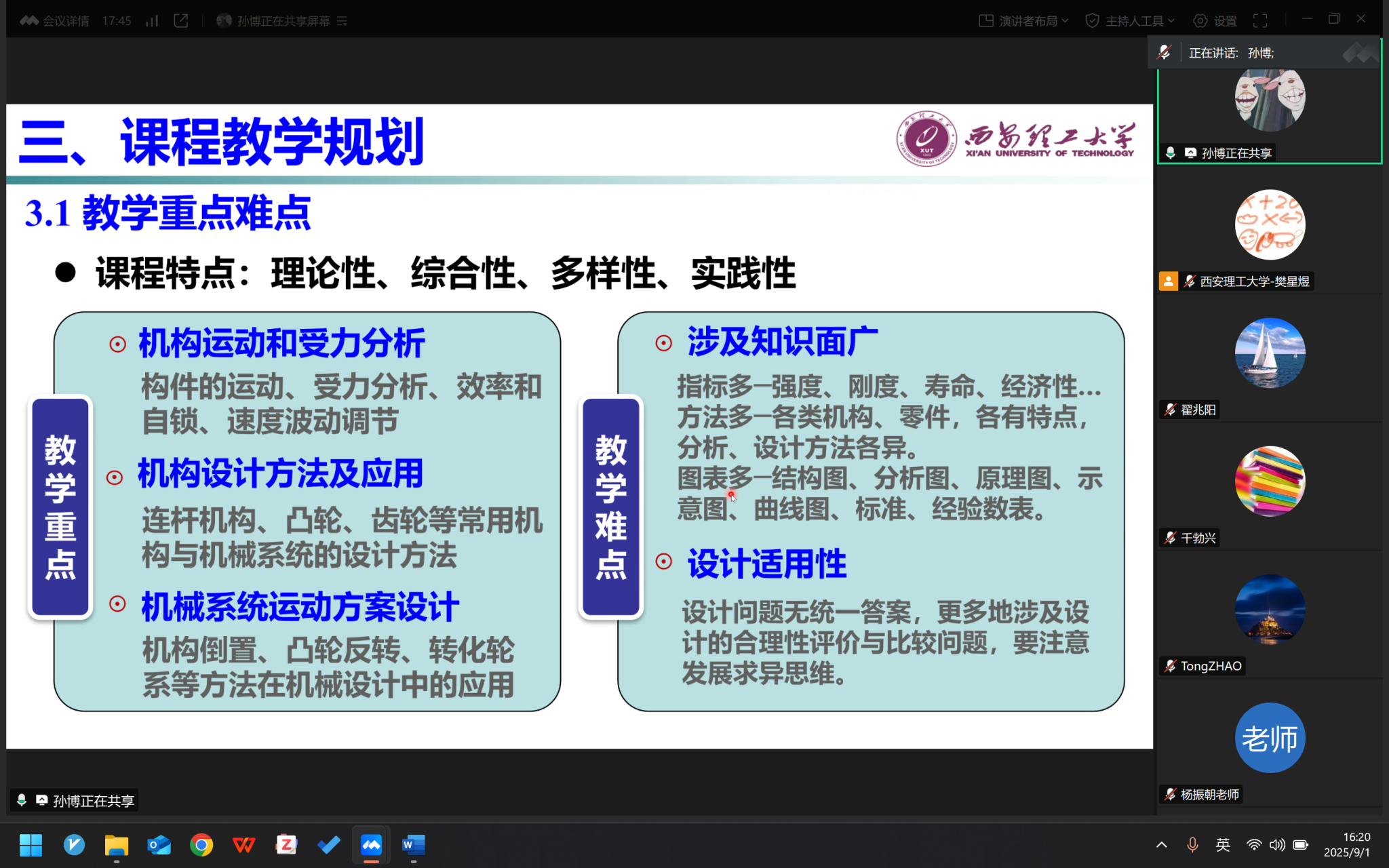
Task: Switch input language via 英 indicator
Action: pos(1223,845)
